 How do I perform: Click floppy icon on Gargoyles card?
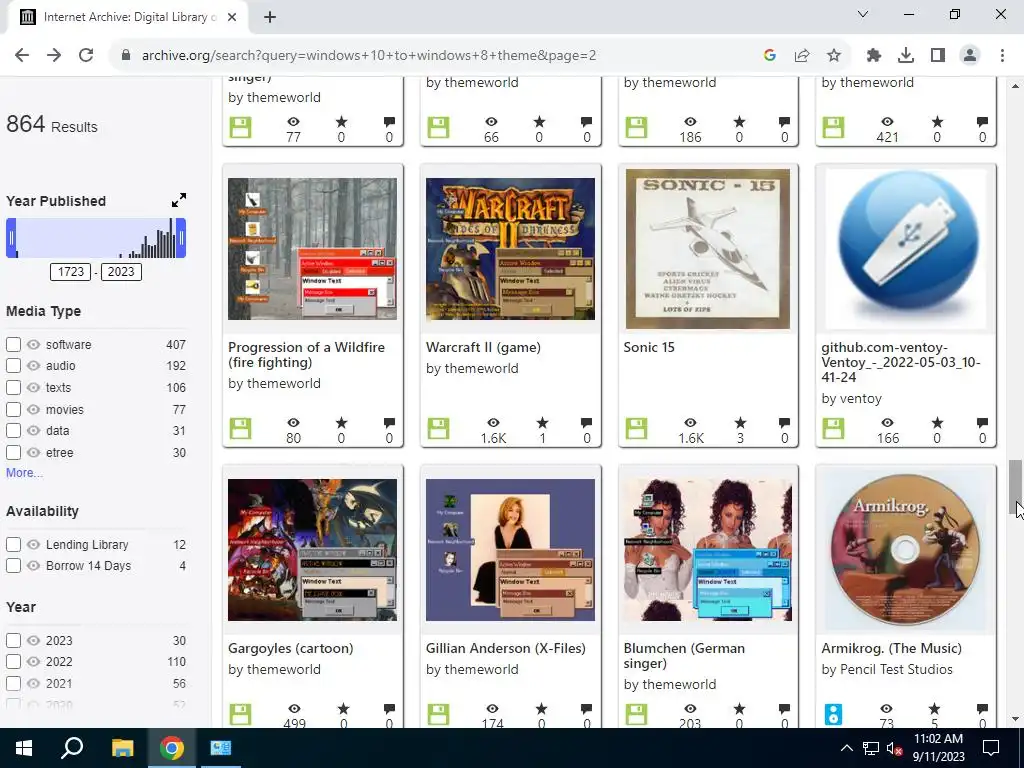click(x=240, y=714)
